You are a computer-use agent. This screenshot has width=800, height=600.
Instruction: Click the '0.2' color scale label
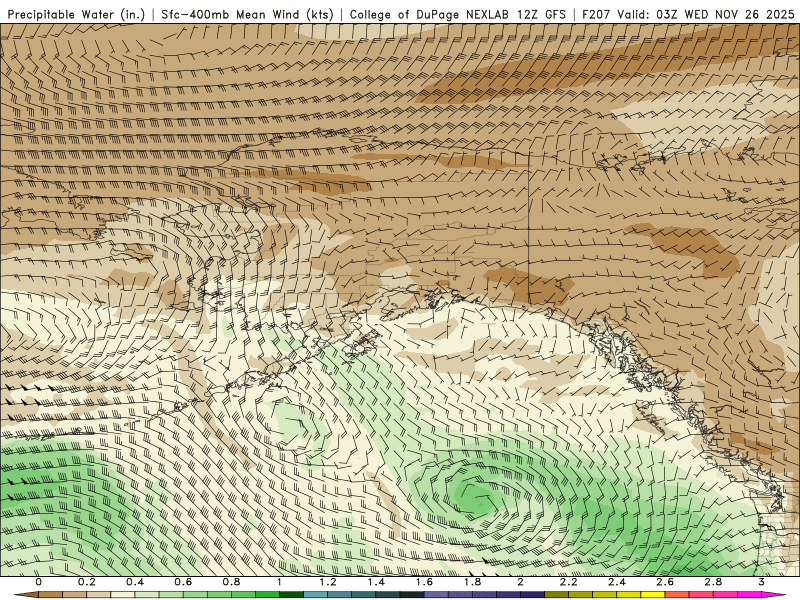coord(87,582)
